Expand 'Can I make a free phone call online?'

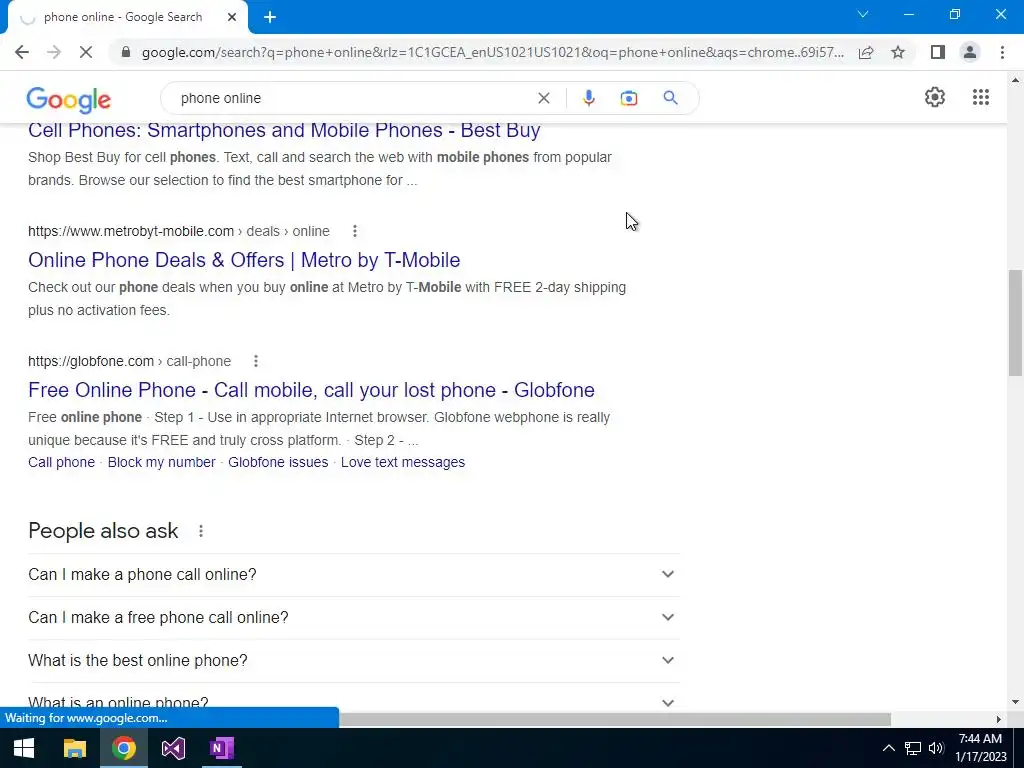pos(353,618)
